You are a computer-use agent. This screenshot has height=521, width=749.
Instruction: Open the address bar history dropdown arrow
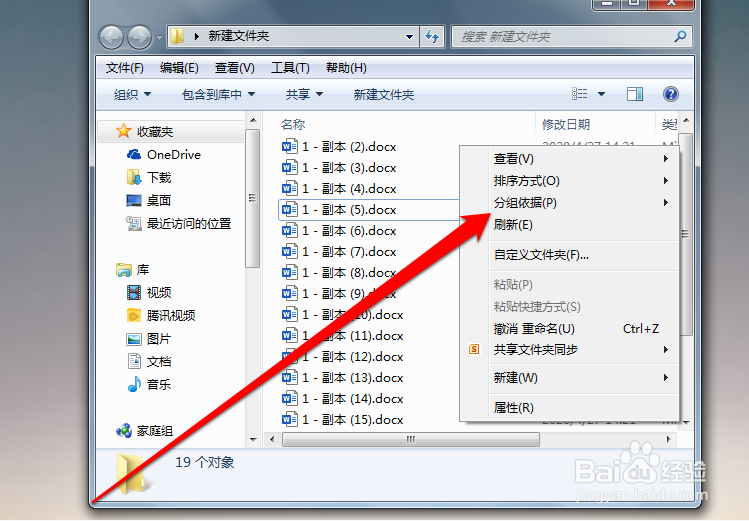point(409,37)
